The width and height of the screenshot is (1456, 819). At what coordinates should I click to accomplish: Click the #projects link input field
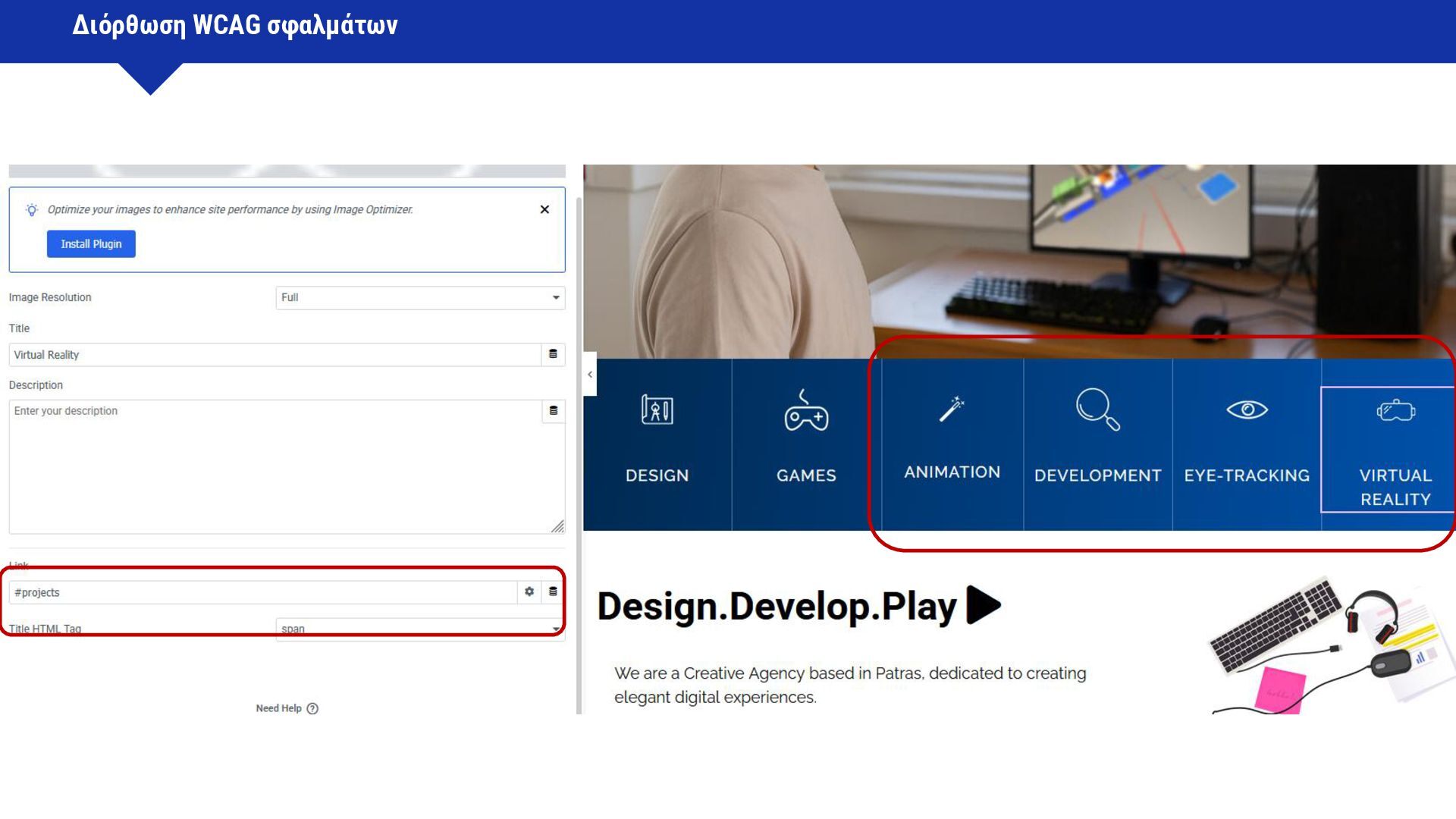click(x=262, y=592)
